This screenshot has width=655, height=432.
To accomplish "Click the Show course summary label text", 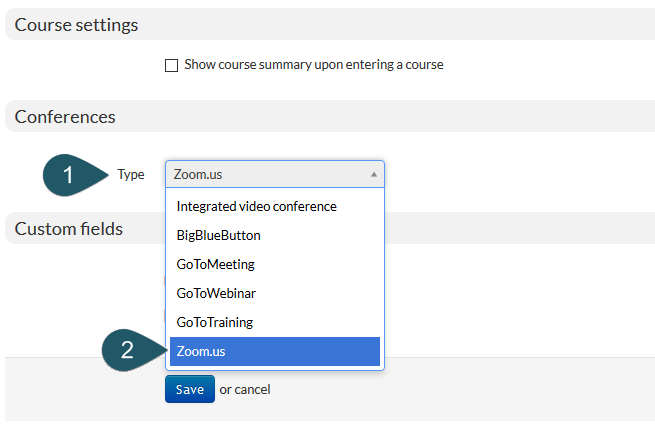I will 314,65.
